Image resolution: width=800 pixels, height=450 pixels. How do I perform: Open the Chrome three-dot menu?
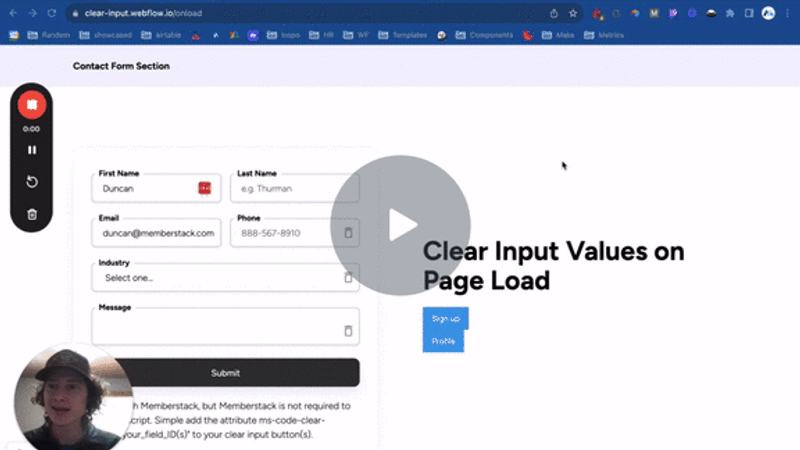[x=787, y=13]
